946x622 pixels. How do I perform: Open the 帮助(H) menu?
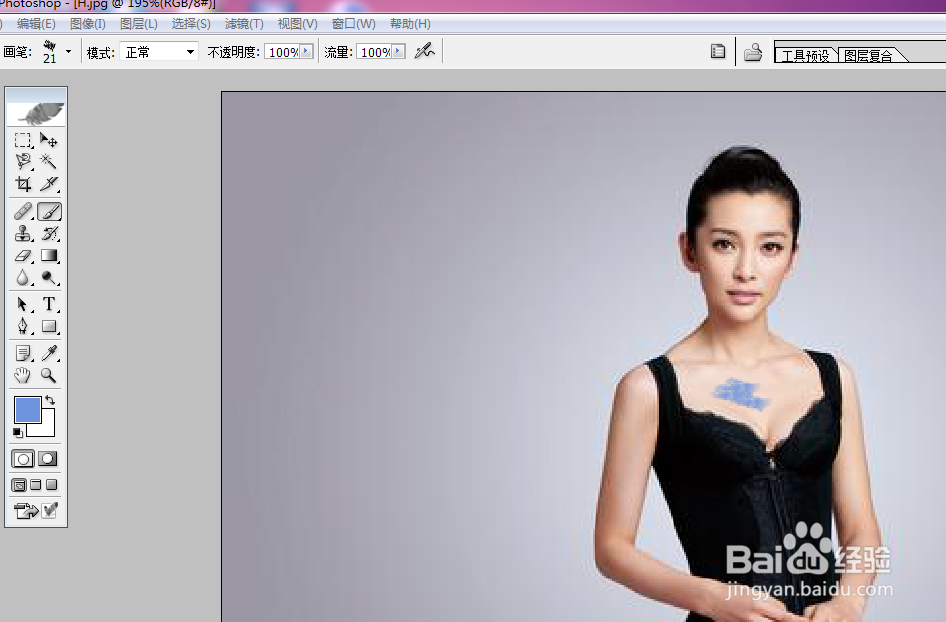point(410,24)
